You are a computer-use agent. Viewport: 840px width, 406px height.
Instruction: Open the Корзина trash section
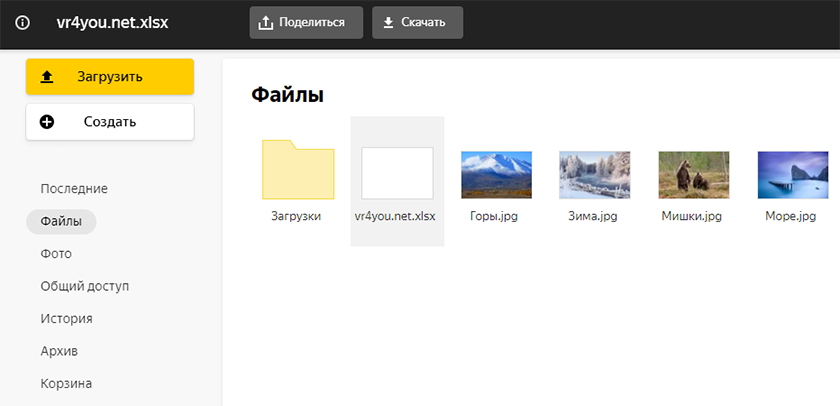[66, 384]
